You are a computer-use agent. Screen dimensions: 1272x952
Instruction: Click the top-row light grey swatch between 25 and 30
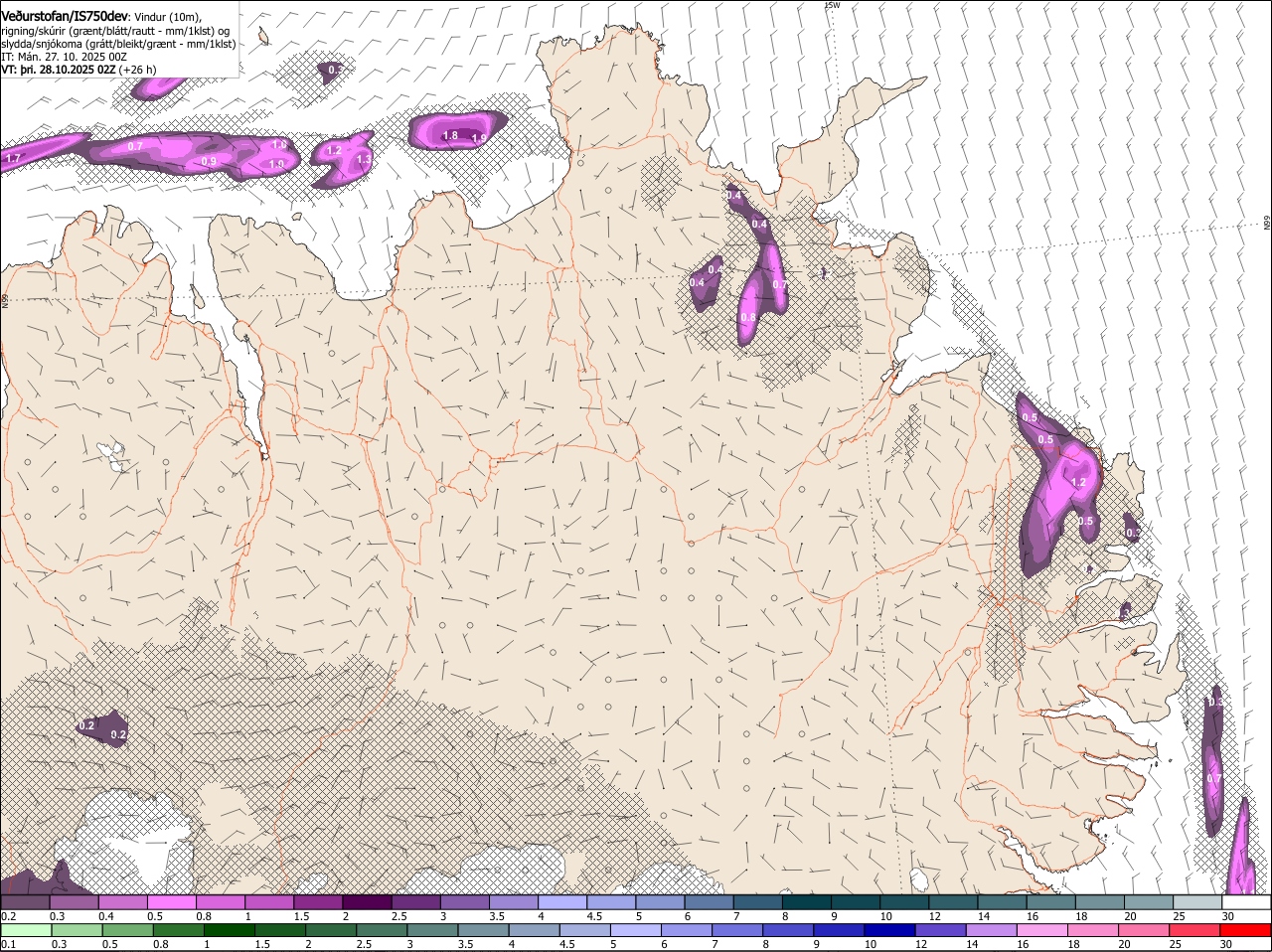click(x=1195, y=902)
